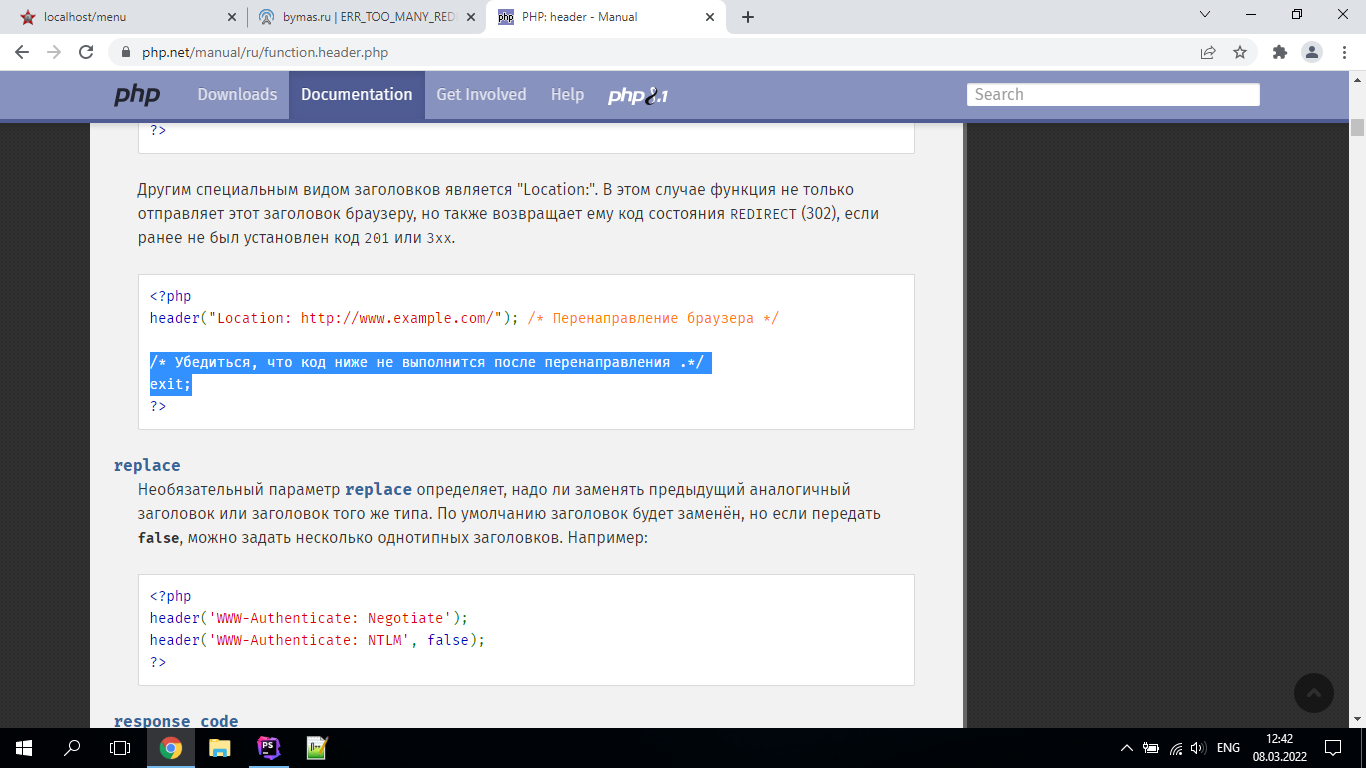Click the Help link in navbar

coord(567,95)
